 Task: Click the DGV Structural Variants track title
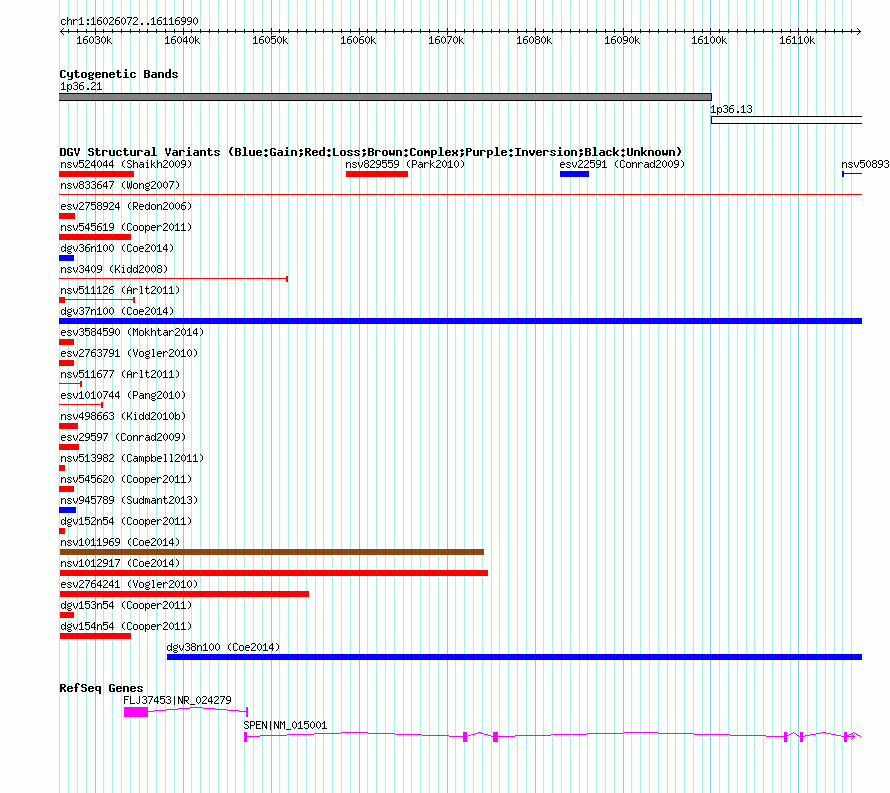coord(371,152)
